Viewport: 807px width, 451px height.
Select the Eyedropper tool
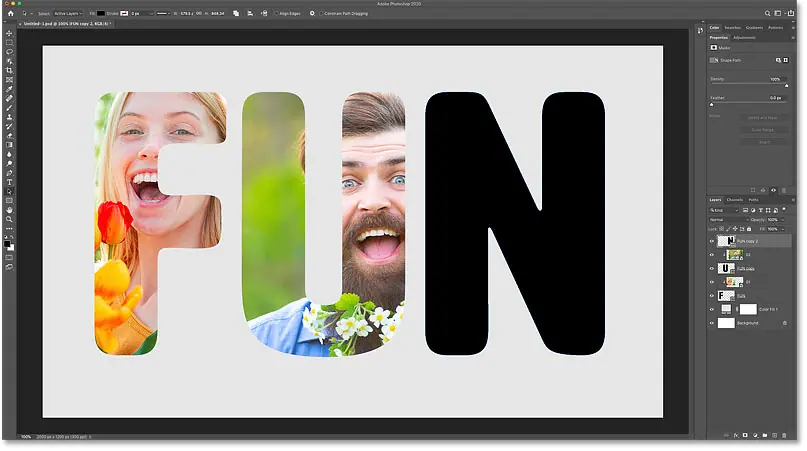tap(9, 89)
